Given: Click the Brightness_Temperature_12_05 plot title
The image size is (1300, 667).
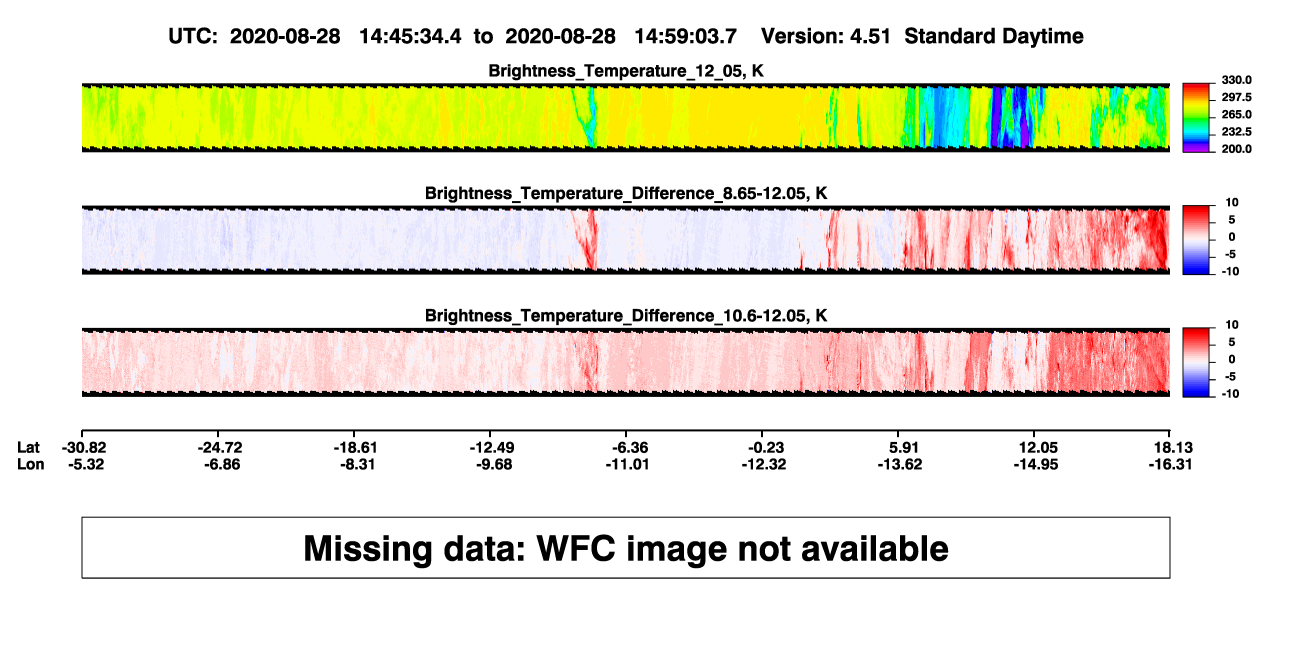Looking at the screenshot, I should point(626,71).
